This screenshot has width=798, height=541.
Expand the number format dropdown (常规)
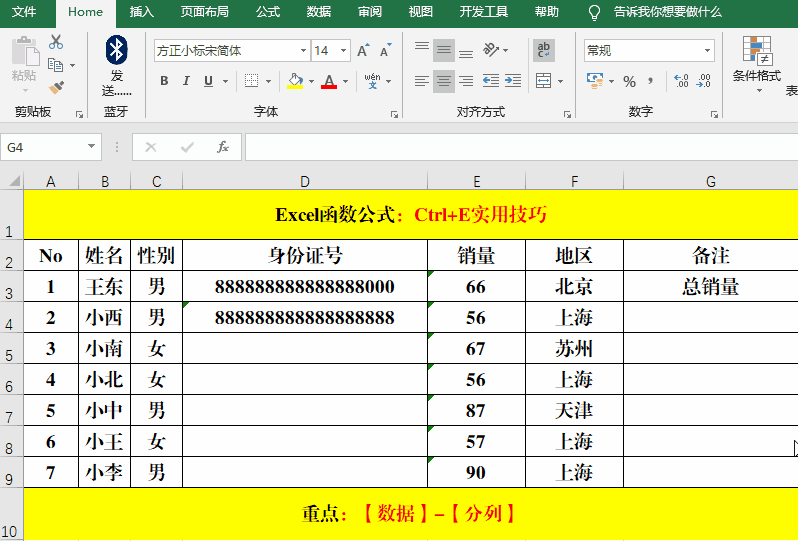(x=707, y=50)
